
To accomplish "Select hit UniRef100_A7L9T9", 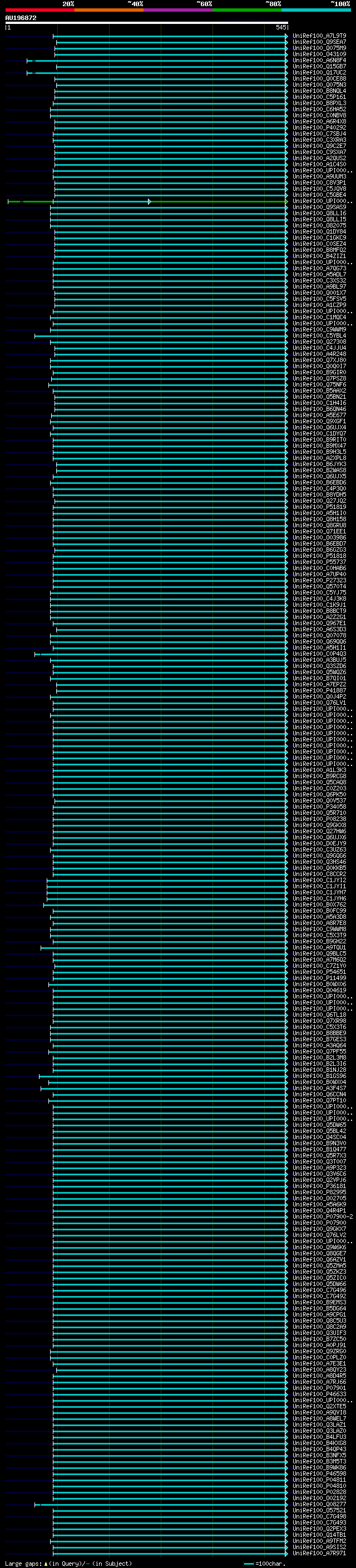I will coord(319,36).
